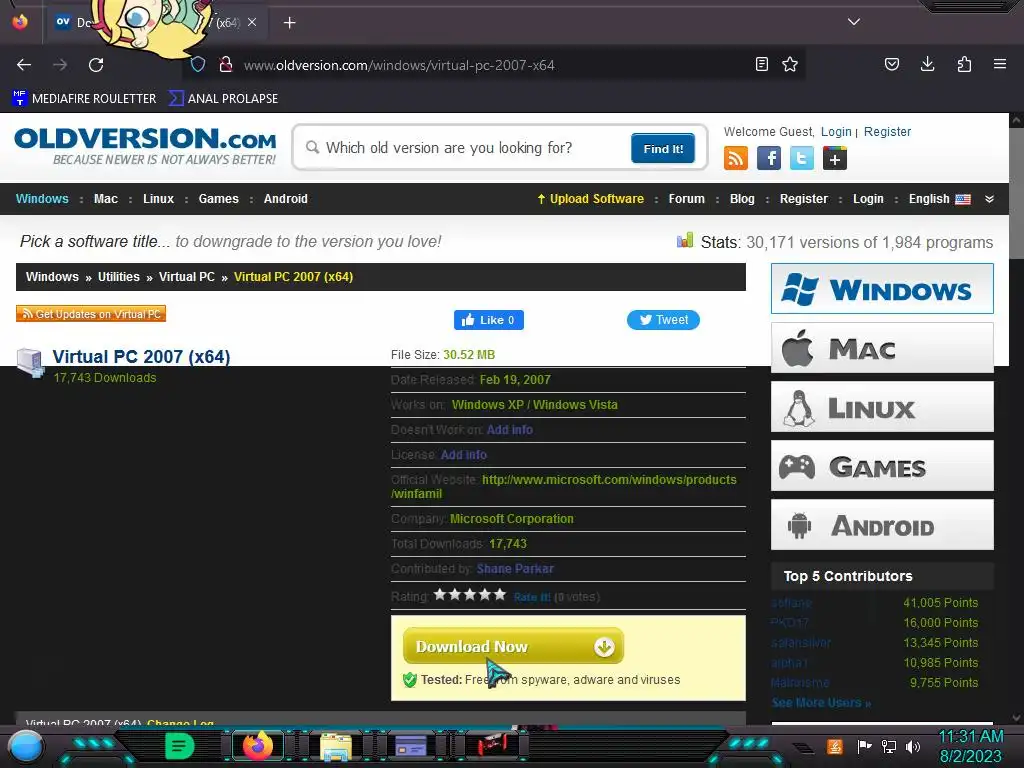
Task: Click the Download Now button
Action: tap(513, 647)
